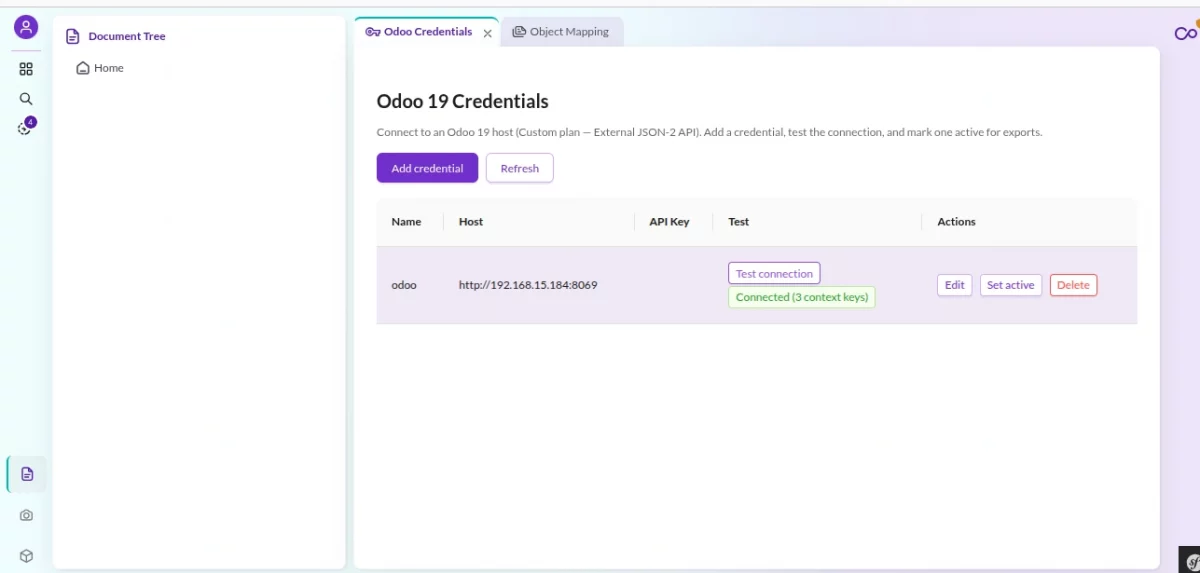Image resolution: width=1200 pixels, height=573 pixels.
Task: Switch to the Odoo Credentials tab
Action: 428,32
